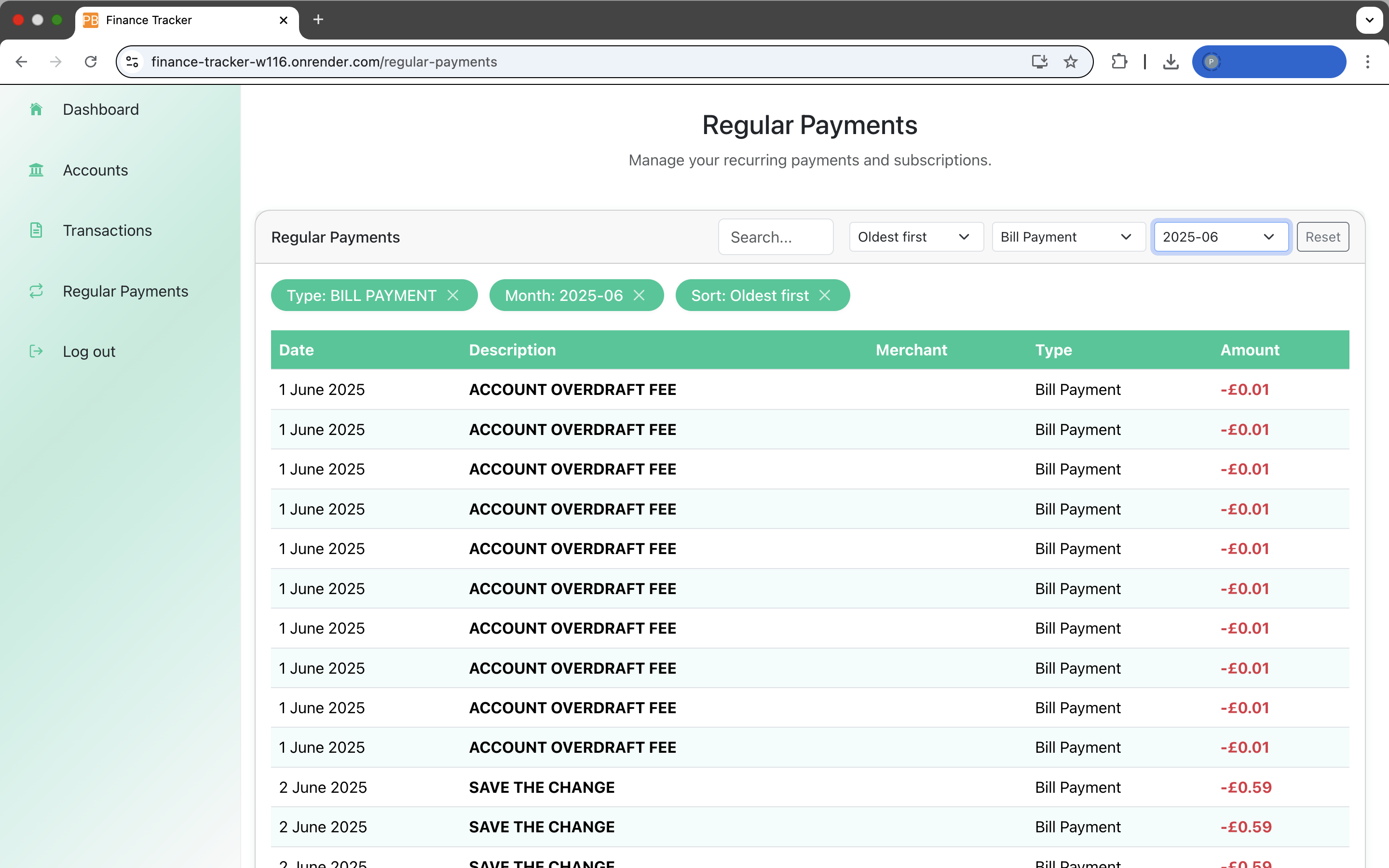Screen dimensions: 1389x868
Task: Click the Regular Payments recurring arrows icon
Action: (36, 291)
